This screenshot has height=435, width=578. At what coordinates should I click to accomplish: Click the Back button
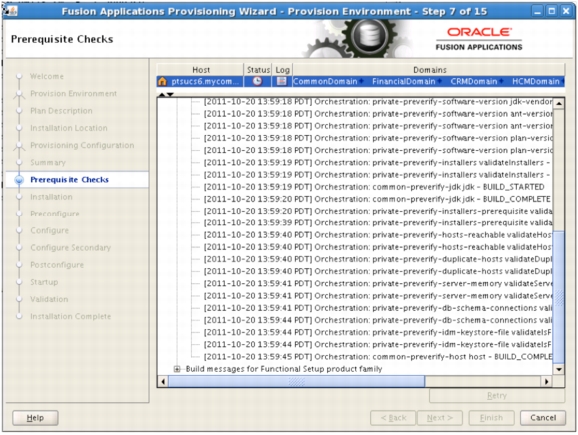[x=393, y=418]
